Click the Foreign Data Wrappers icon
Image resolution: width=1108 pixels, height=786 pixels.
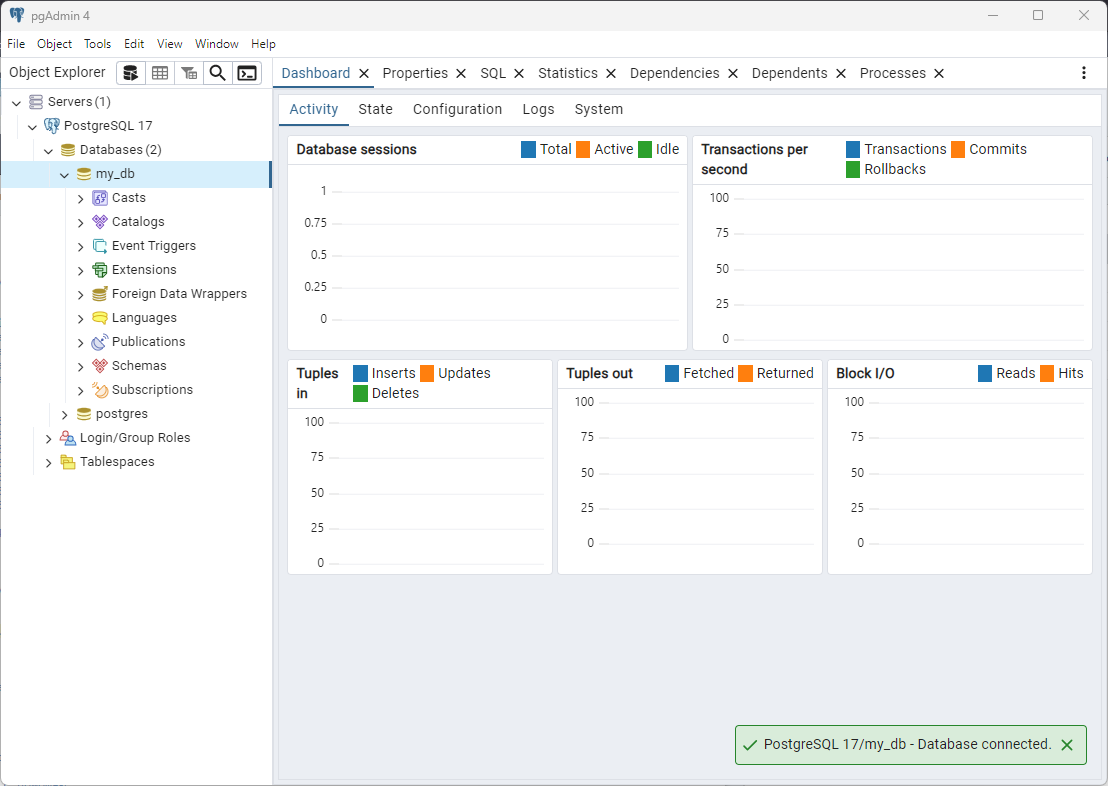point(100,294)
